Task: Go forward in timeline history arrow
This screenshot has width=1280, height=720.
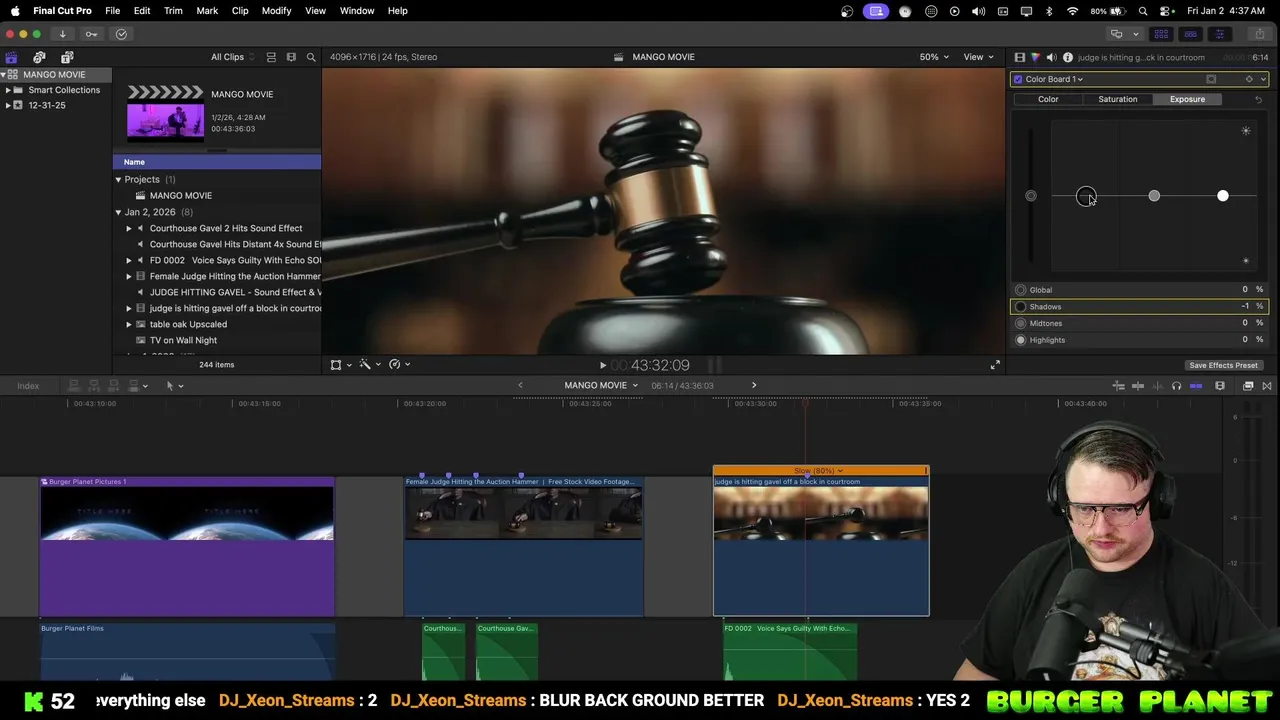Action: 754,386
